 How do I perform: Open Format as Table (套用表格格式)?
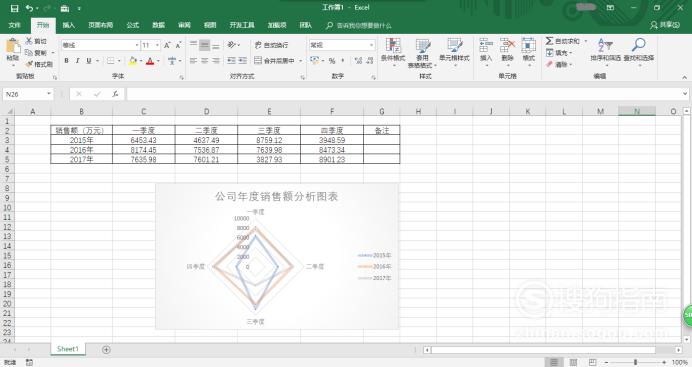[x=422, y=52]
